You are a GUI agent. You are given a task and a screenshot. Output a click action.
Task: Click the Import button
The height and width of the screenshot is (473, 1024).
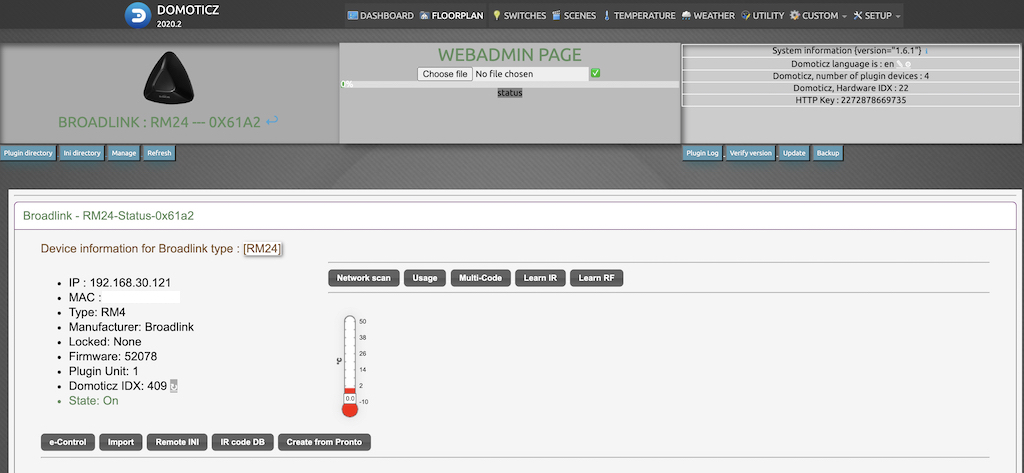coord(121,442)
